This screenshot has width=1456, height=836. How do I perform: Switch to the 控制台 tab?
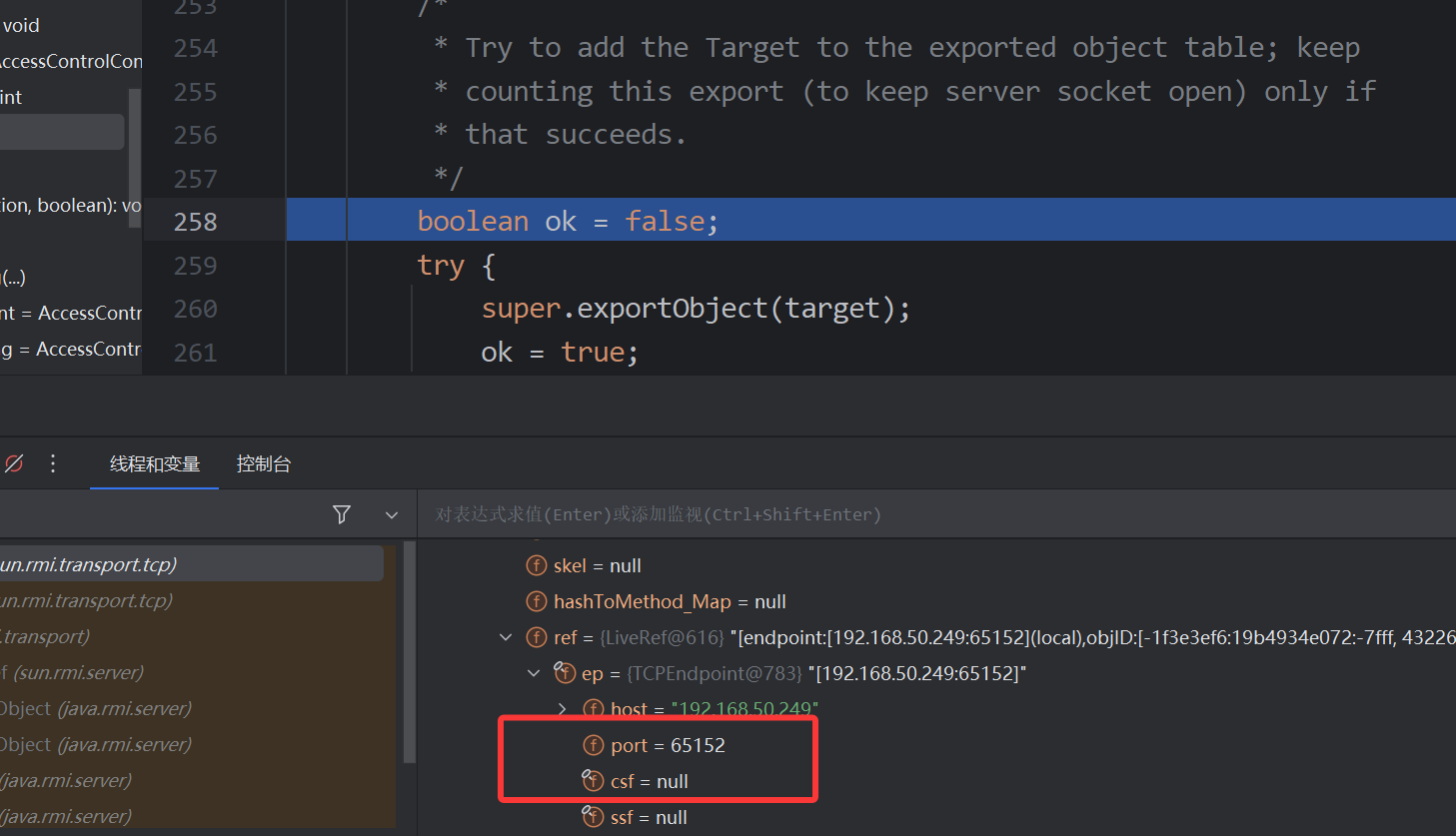click(263, 464)
